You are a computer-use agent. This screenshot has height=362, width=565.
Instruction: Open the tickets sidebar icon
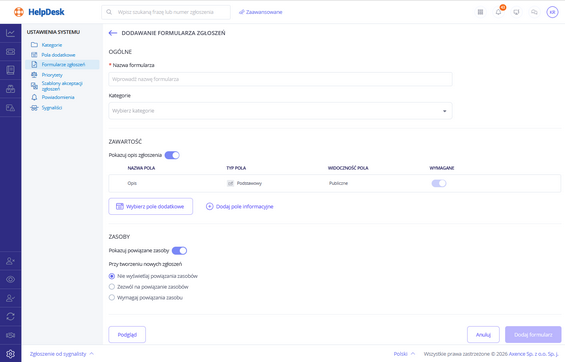click(10, 52)
